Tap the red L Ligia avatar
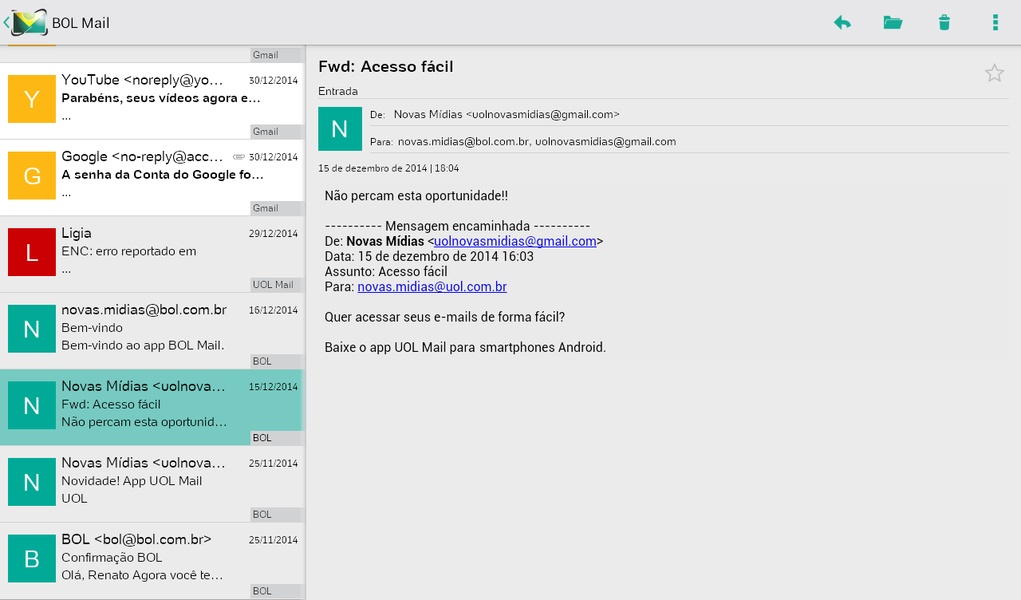Viewport: 1021px width, 600px height. (32, 252)
